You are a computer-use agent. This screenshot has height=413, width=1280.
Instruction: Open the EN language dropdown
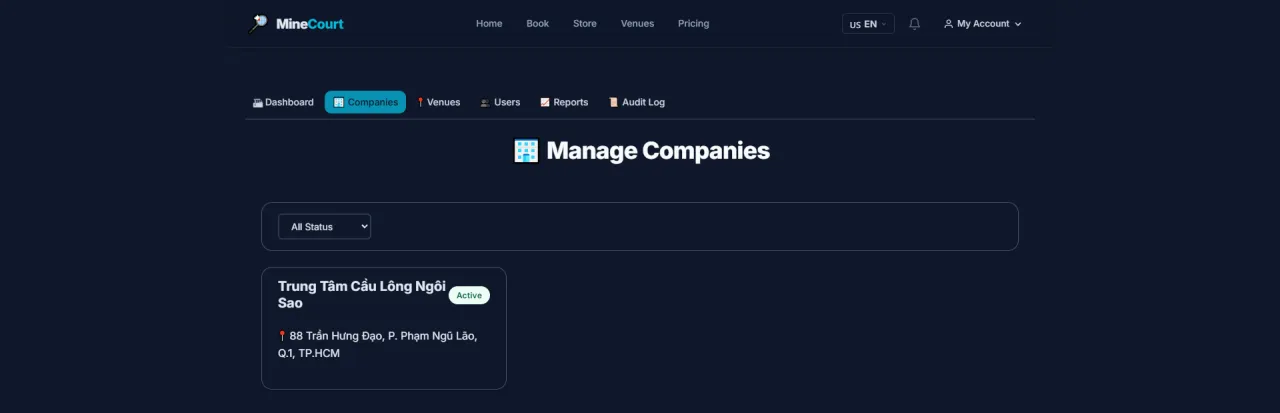868,24
